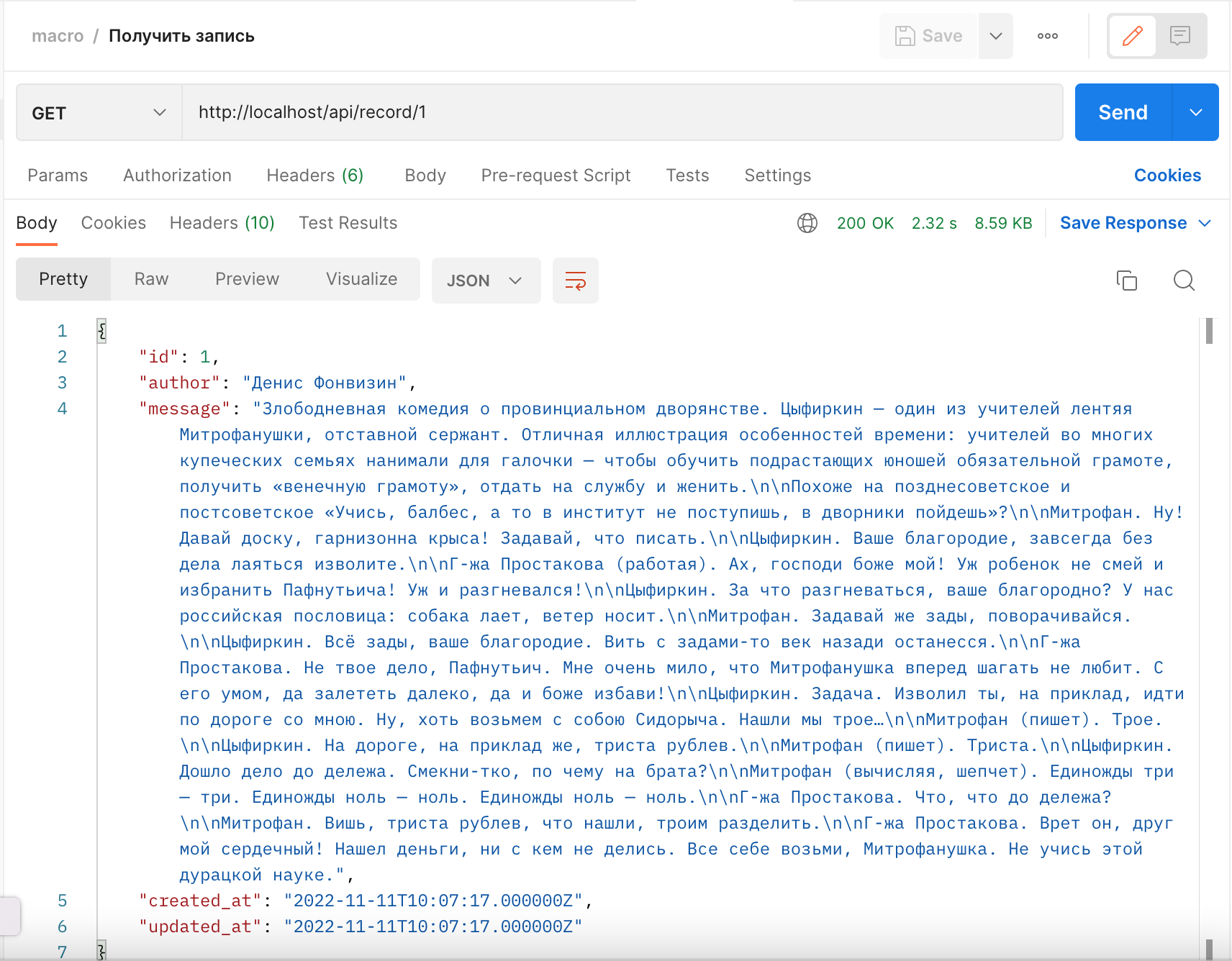Open the JSON format dropdown
This screenshot has width=1232, height=961.
point(486,281)
